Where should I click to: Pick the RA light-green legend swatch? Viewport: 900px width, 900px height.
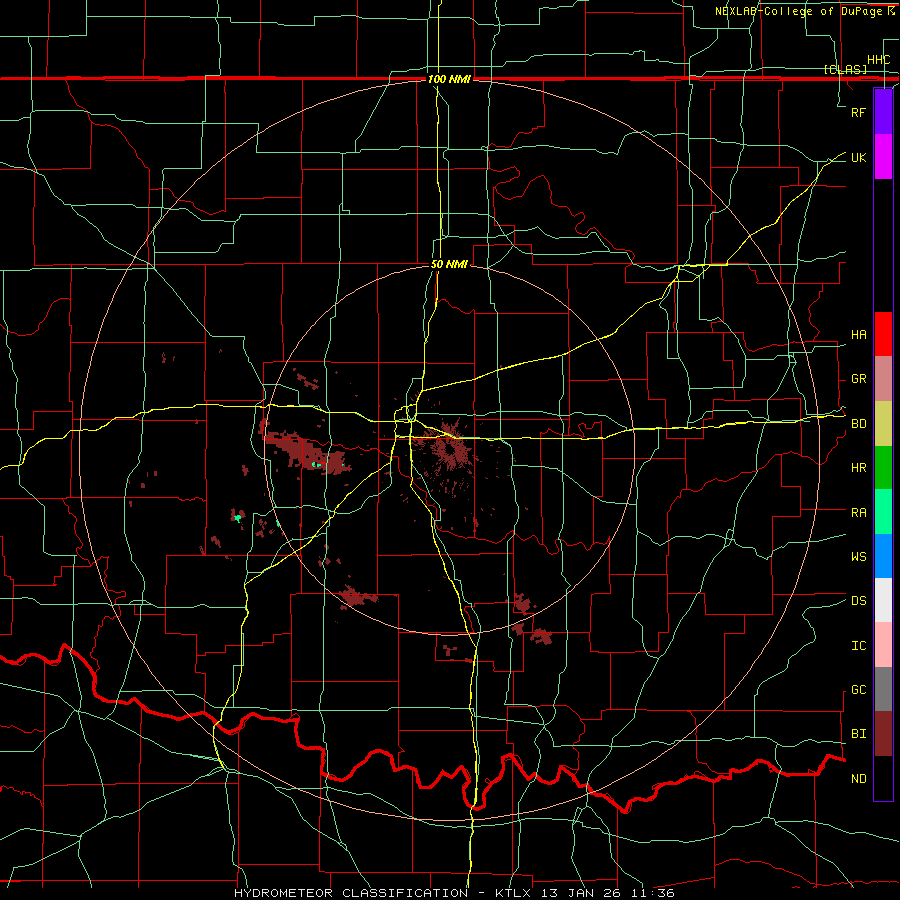(x=883, y=512)
